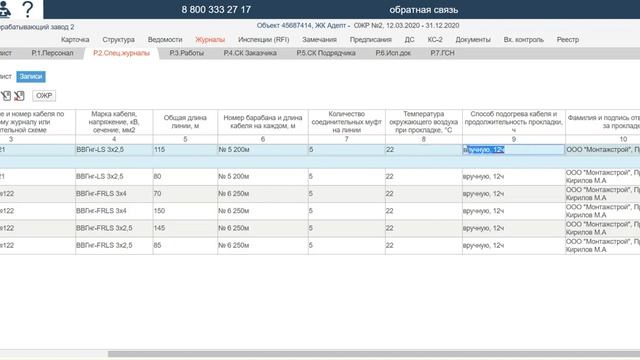640x360 pixels.
Task: Select the length cell 80
Action: pyautogui.click(x=185, y=176)
